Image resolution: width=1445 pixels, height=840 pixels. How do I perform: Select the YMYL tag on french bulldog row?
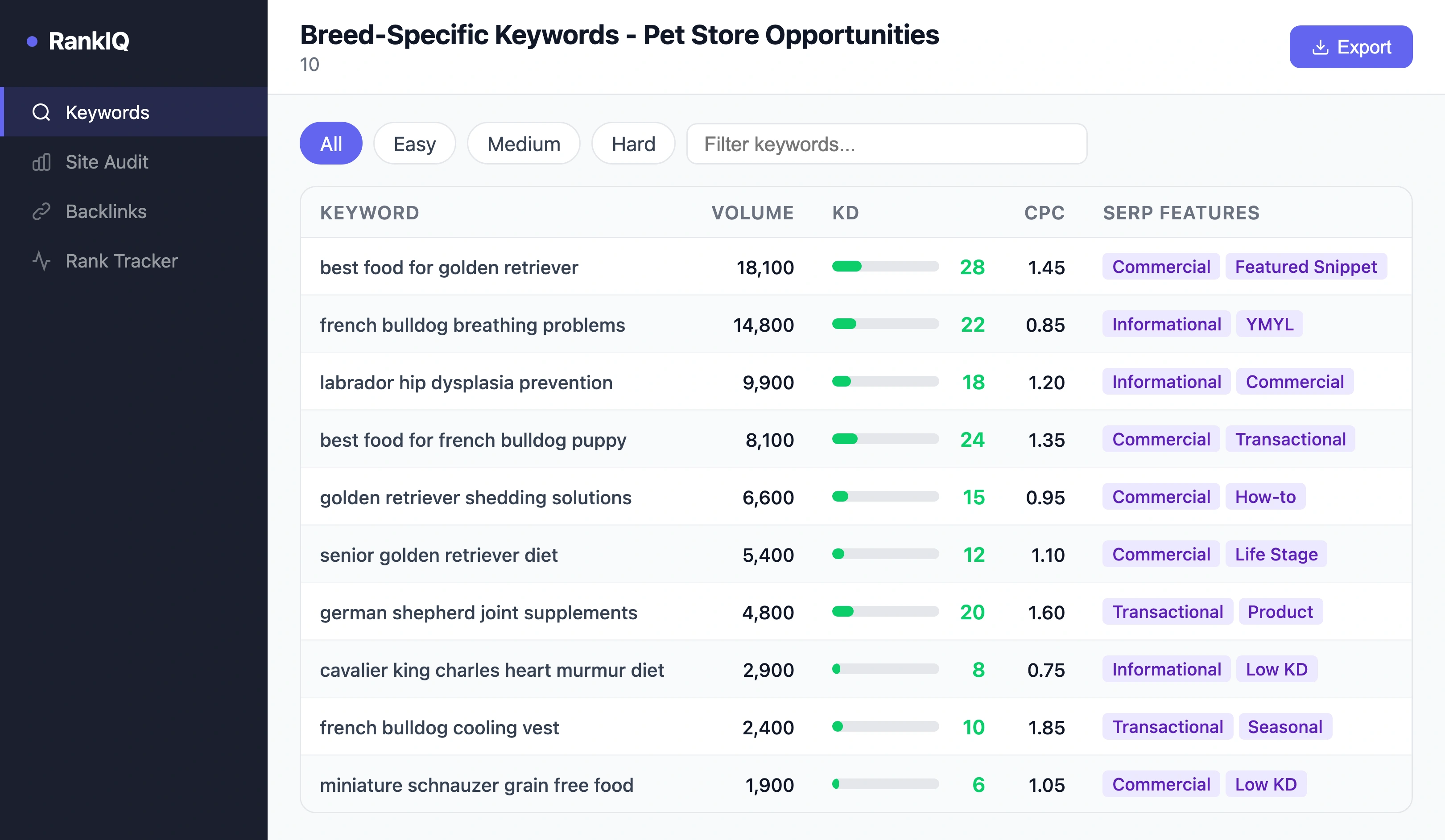(x=1269, y=324)
